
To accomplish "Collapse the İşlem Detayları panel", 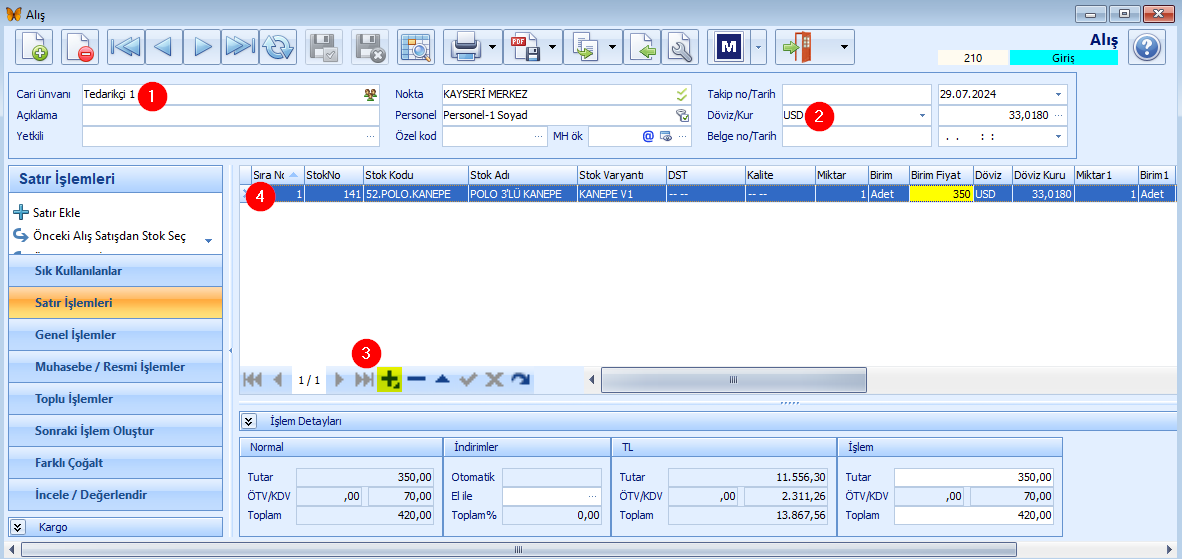I will click(x=246, y=421).
